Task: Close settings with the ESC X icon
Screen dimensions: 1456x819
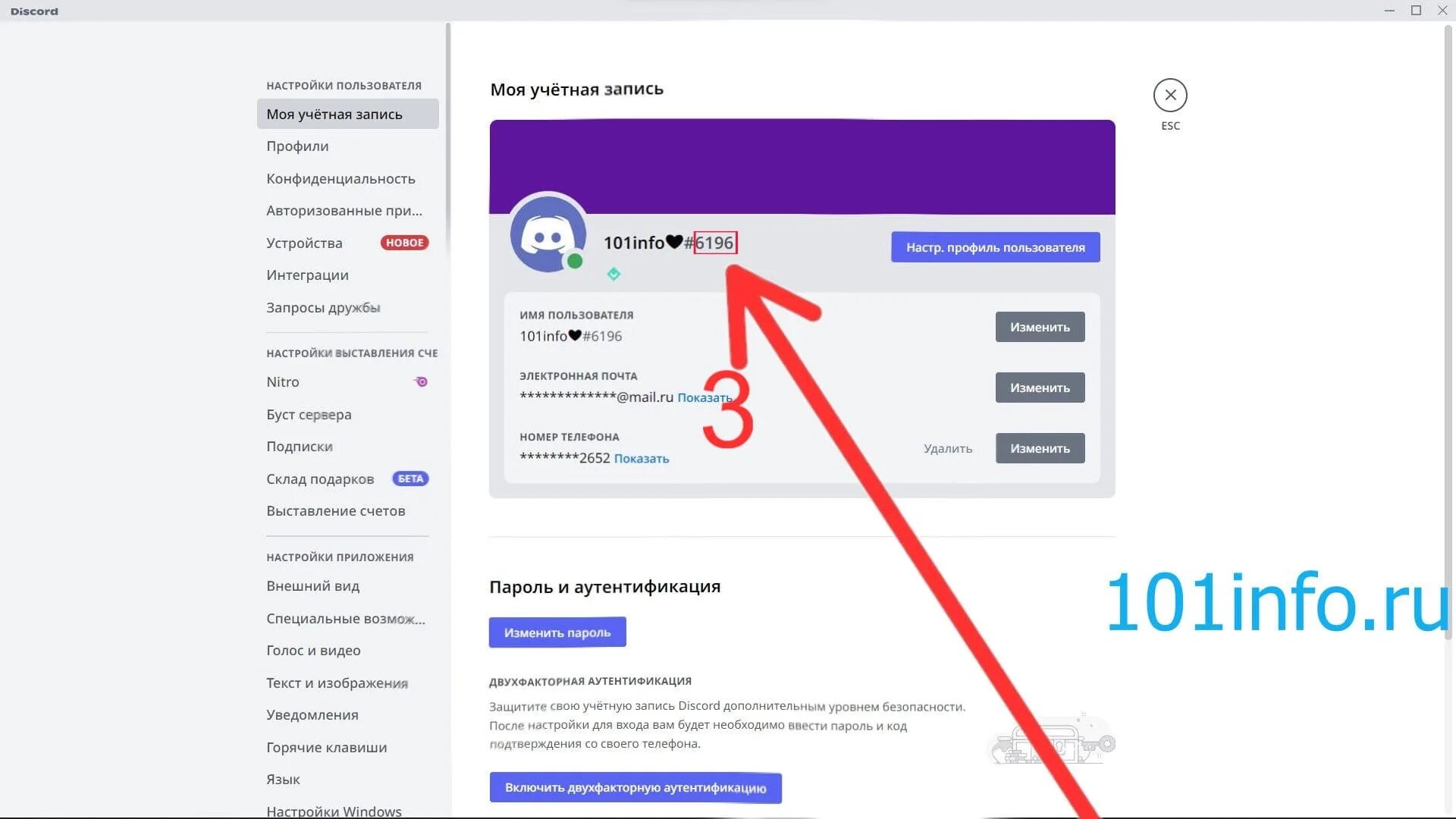Action: pyautogui.click(x=1170, y=96)
